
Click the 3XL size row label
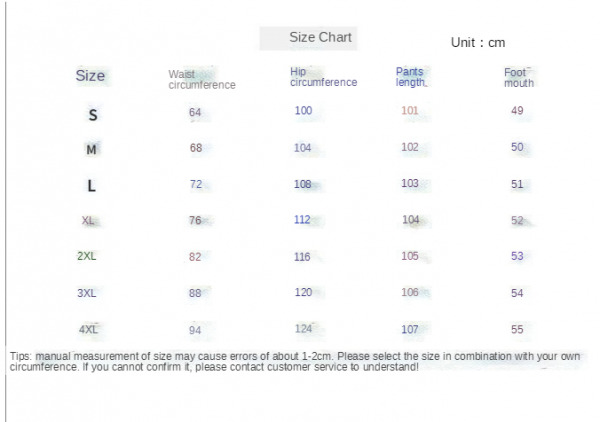pos(86,293)
